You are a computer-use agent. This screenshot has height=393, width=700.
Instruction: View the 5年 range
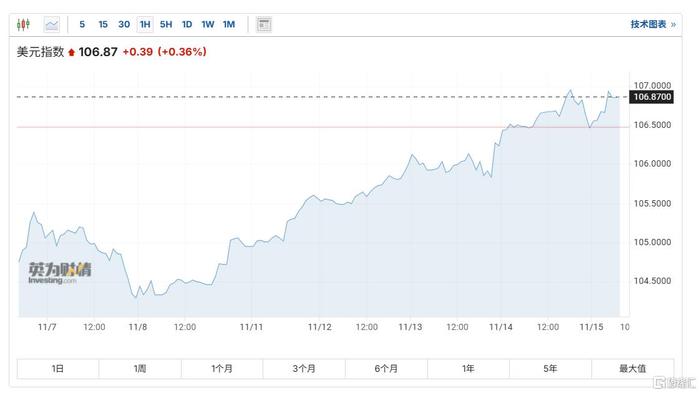tap(550, 368)
